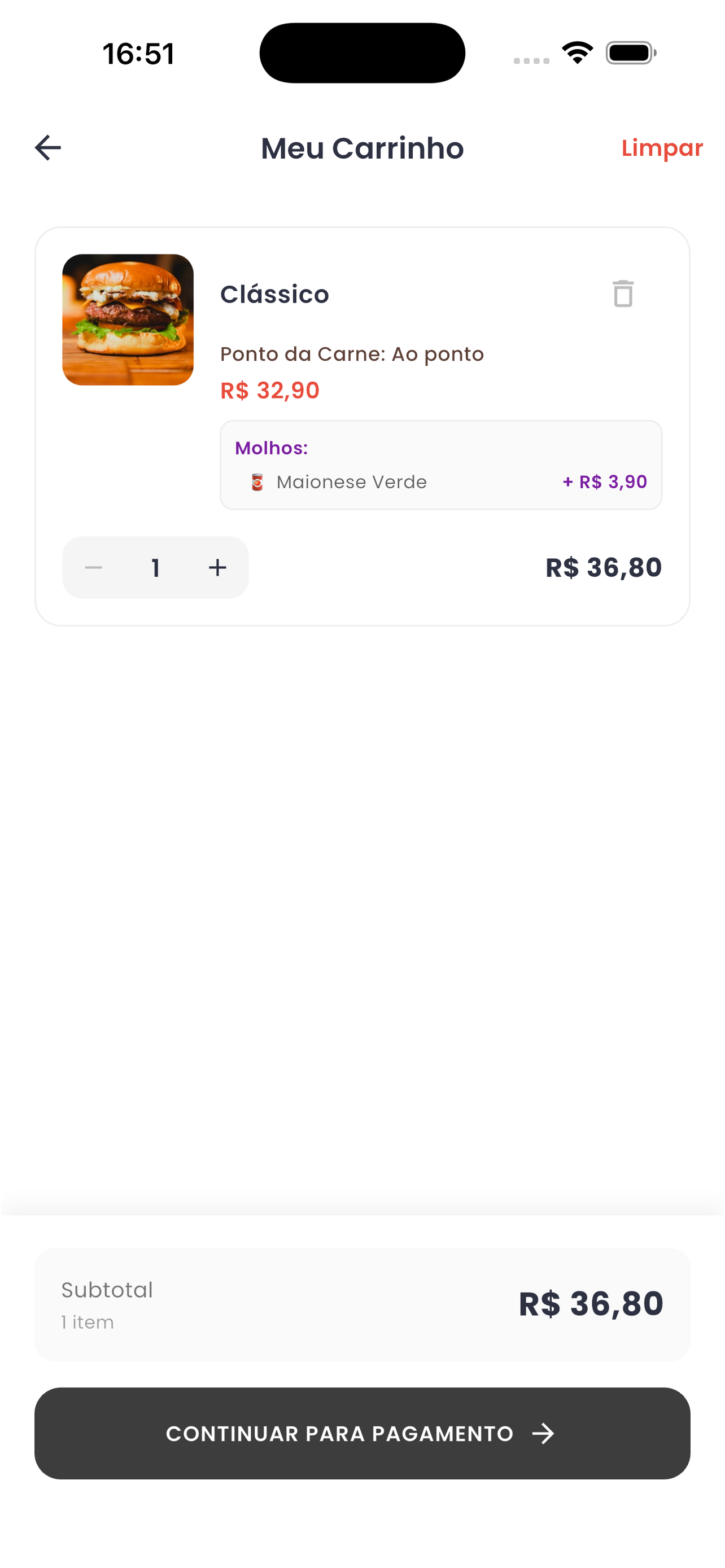Go back using the arrow icon
Viewport: 725px width, 1568px height.
coord(48,148)
